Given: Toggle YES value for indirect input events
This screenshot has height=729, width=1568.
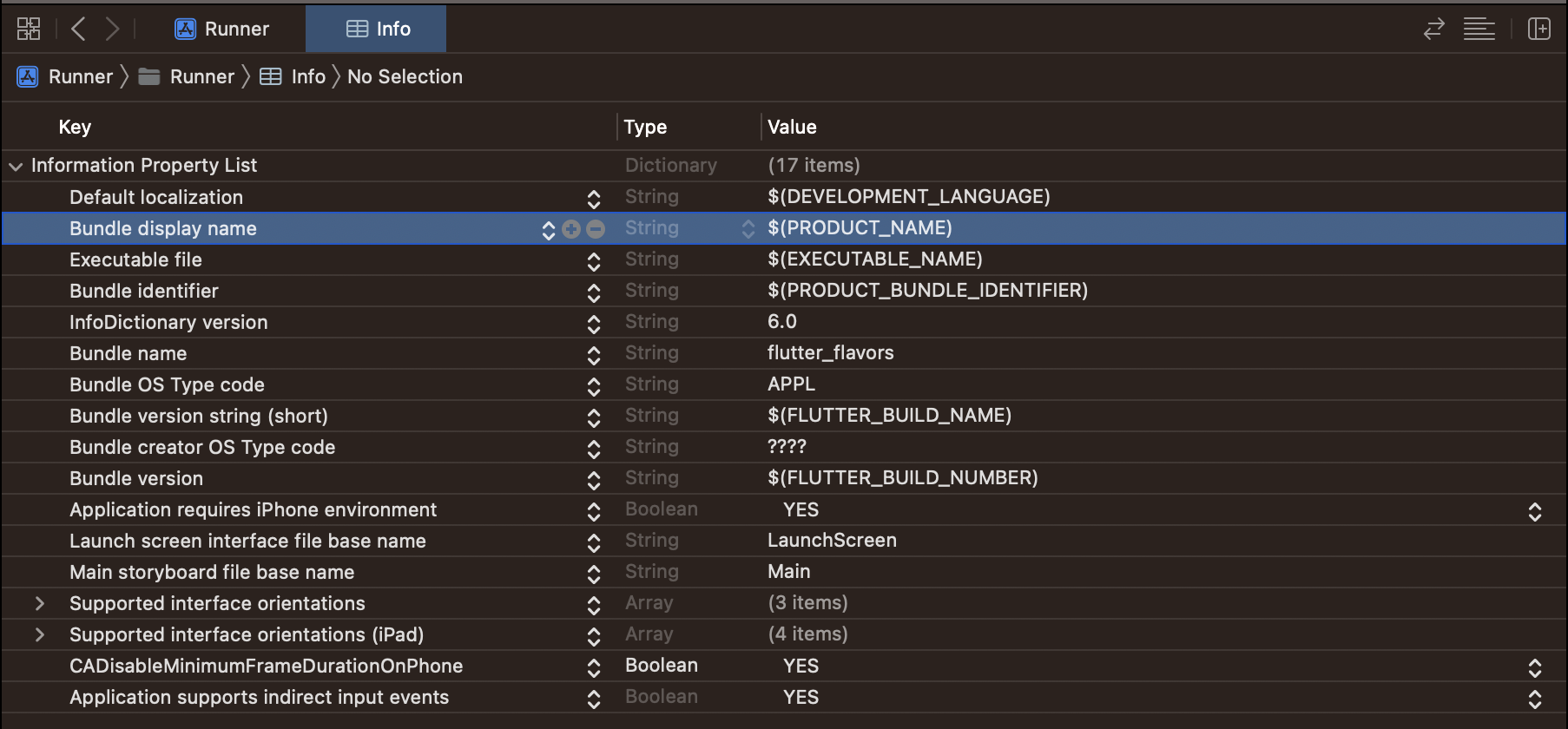Looking at the screenshot, I should coord(1535,699).
